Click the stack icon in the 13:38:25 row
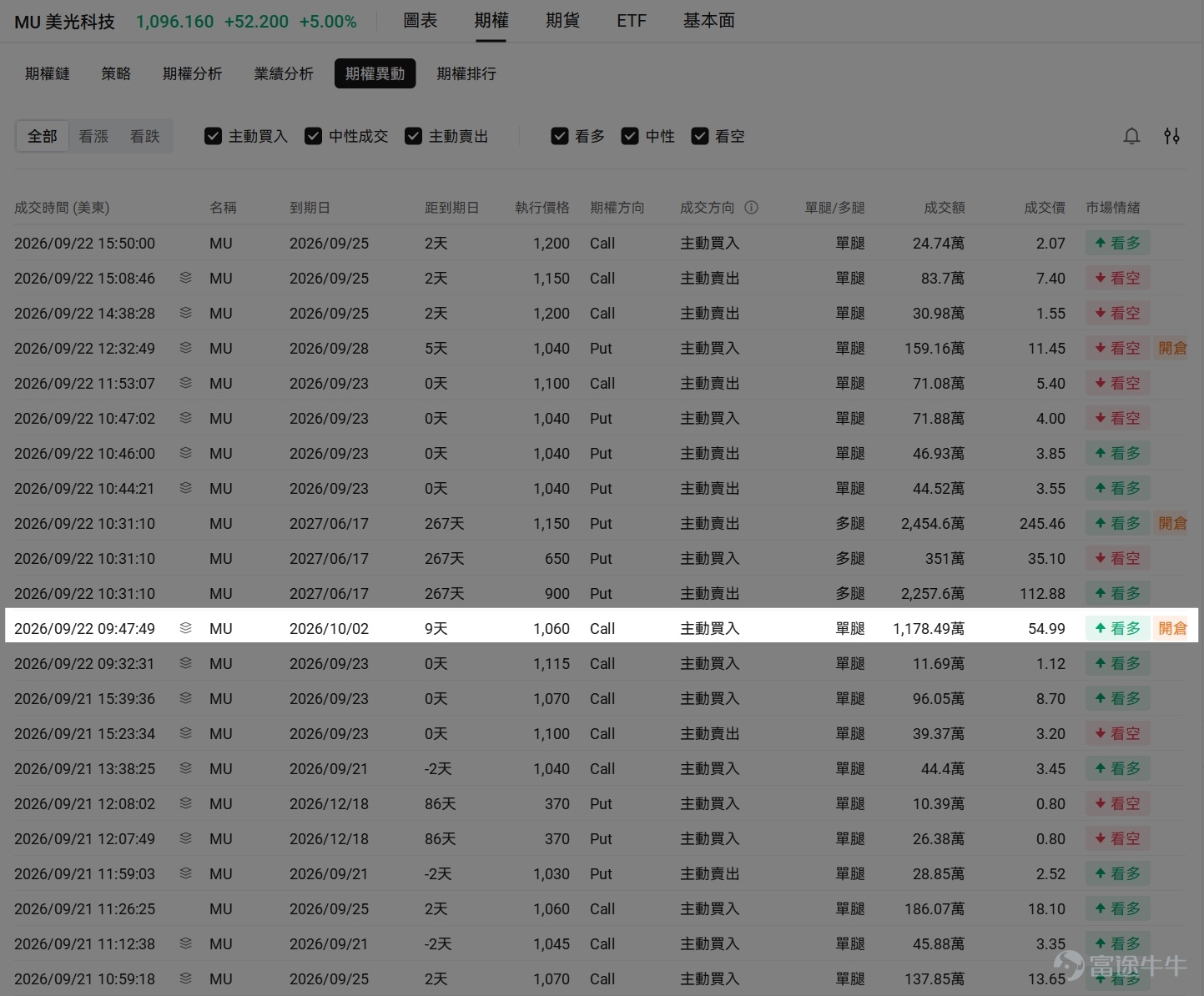Image resolution: width=1204 pixels, height=996 pixels. click(x=186, y=768)
